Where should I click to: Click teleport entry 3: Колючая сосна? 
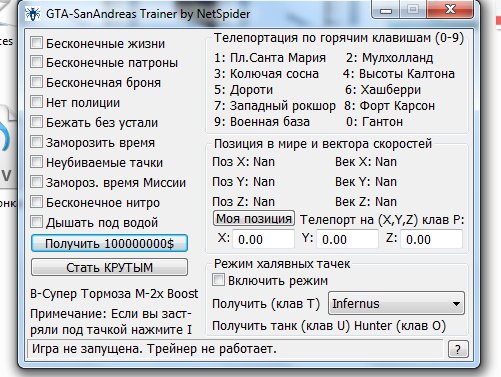[266, 74]
